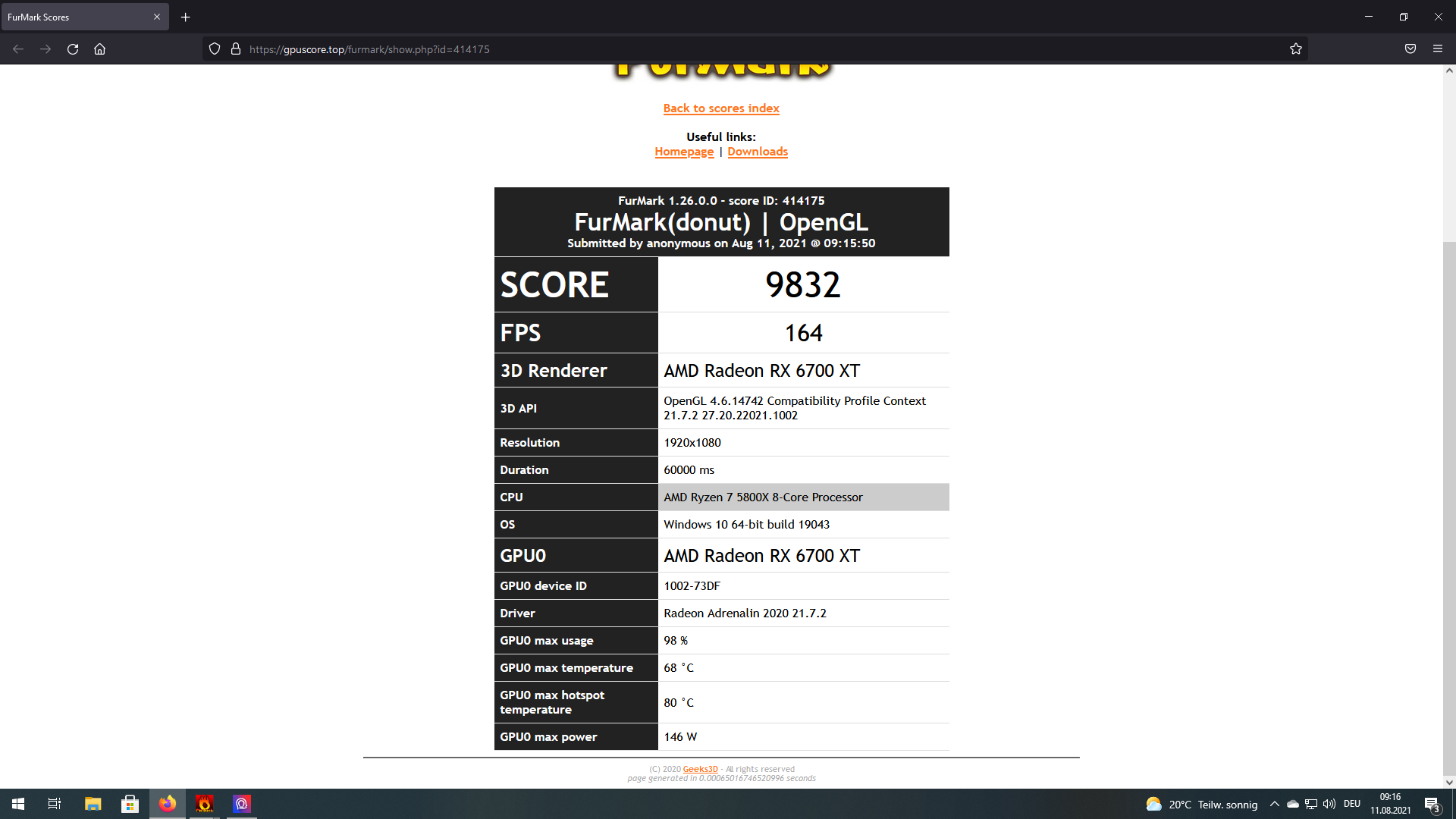
Task: Open the Firefox hamburger menu
Action: tap(1437, 49)
